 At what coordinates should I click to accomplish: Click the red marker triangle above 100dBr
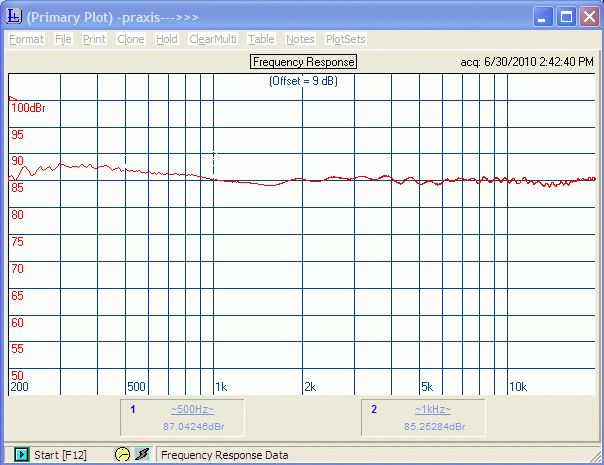[12, 99]
